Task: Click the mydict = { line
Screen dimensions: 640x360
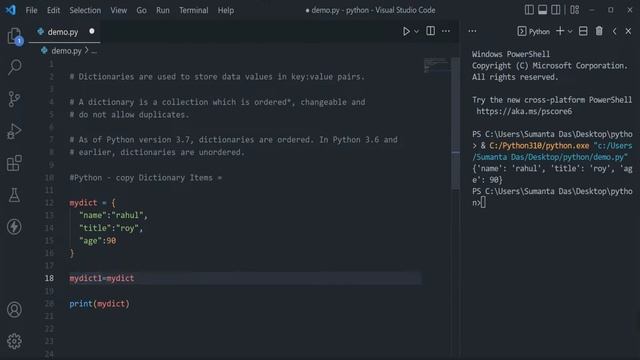Action: pyautogui.click(x=92, y=203)
